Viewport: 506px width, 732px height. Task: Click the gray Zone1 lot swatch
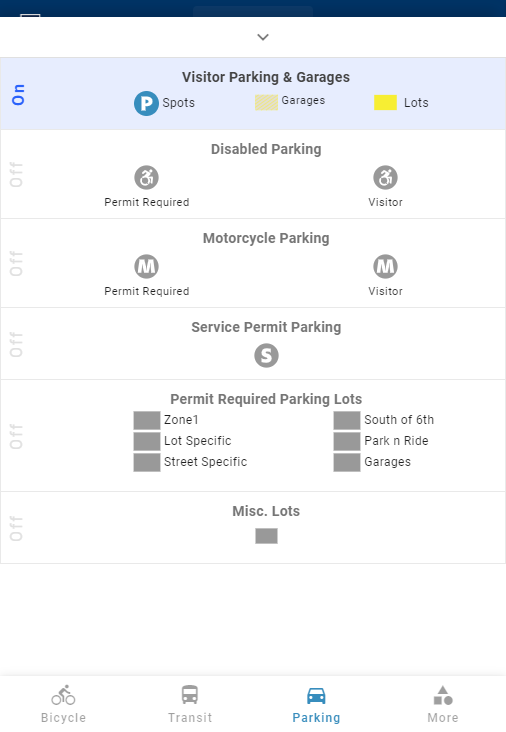(x=147, y=420)
